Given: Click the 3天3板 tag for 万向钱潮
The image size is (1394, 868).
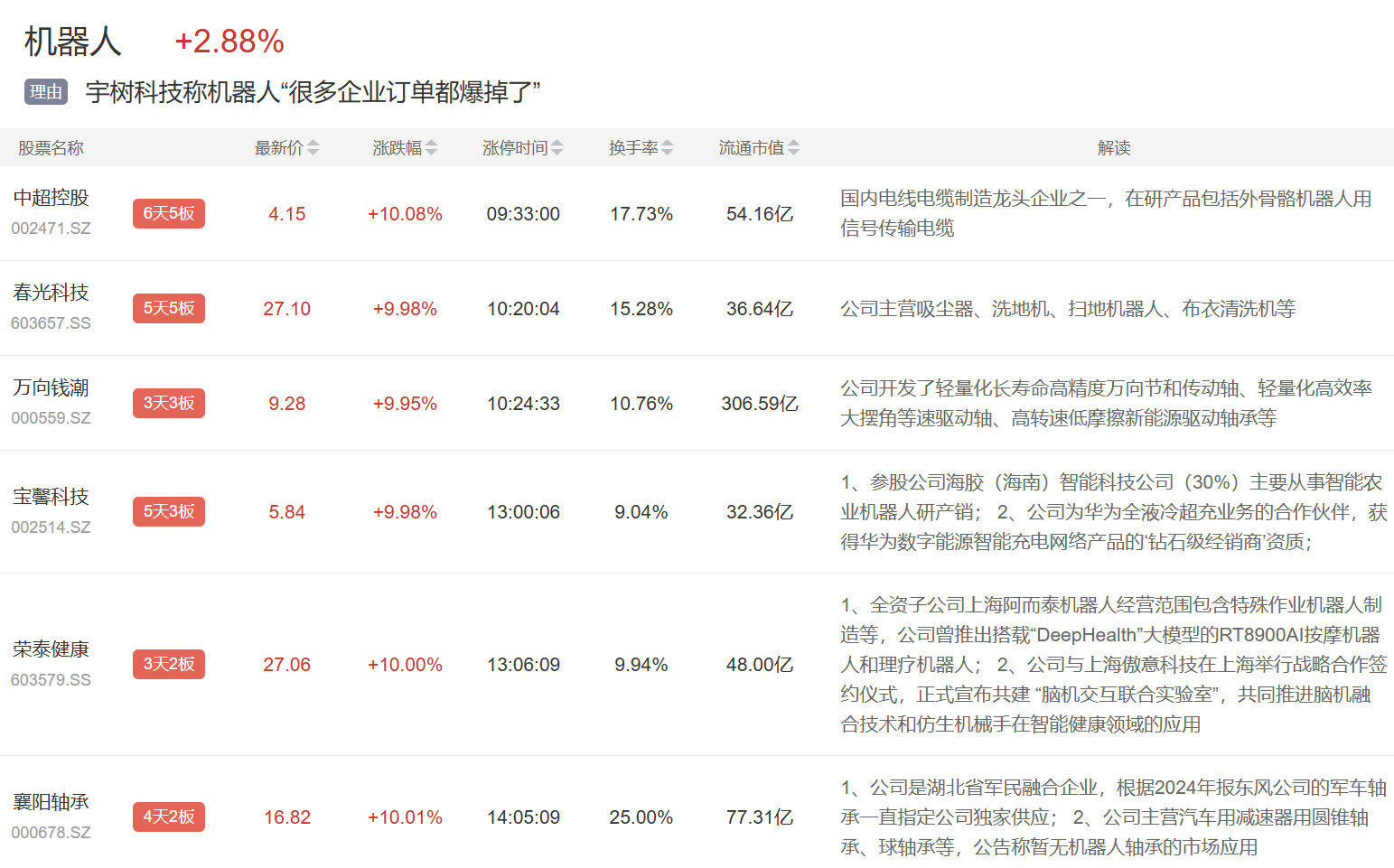Looking at the screenshot, I should click(169, 404).
